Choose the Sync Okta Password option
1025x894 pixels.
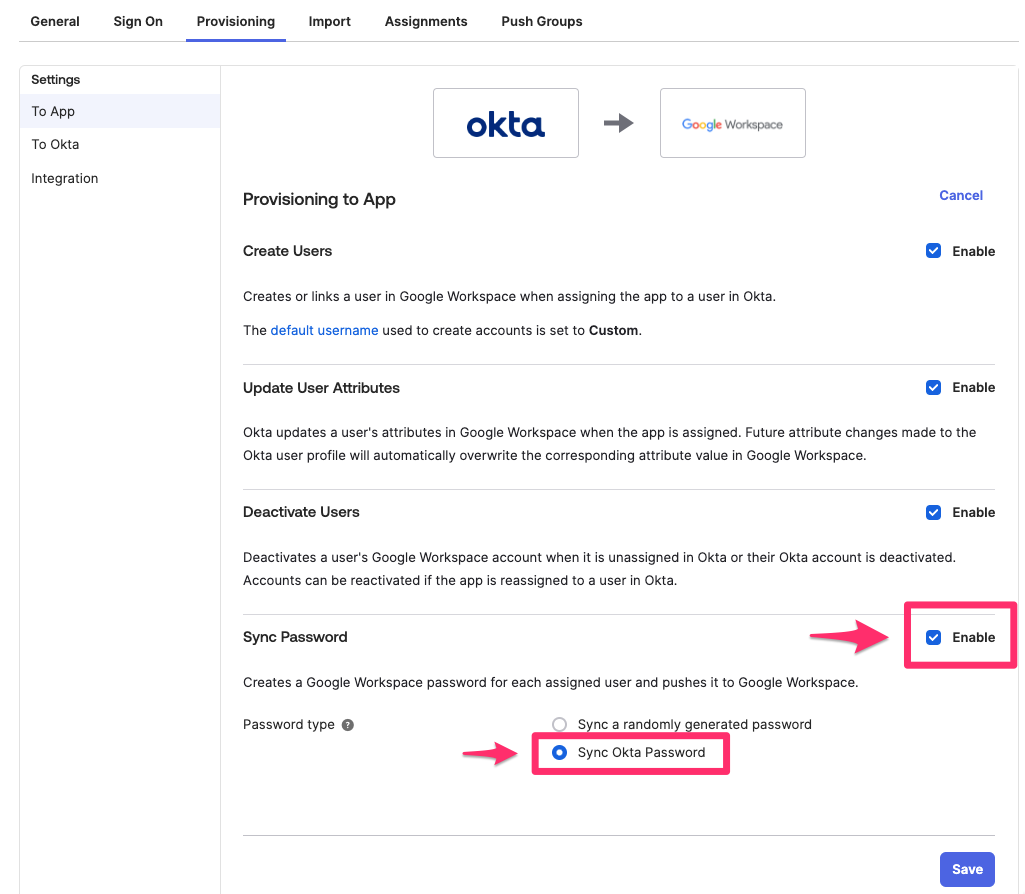coord(559,753)
